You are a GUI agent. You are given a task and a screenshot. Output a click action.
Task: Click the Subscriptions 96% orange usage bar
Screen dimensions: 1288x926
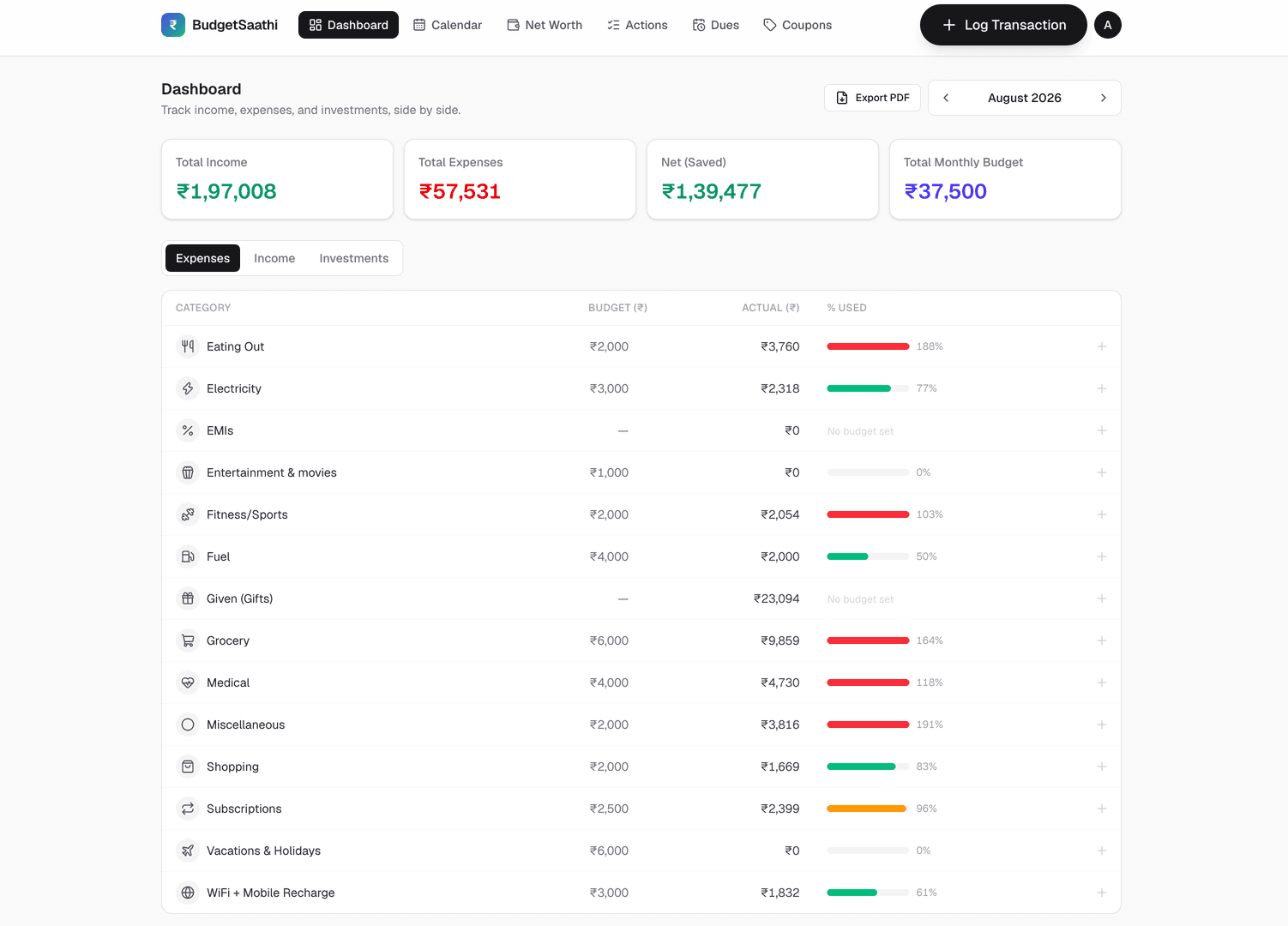pos(868,809)
